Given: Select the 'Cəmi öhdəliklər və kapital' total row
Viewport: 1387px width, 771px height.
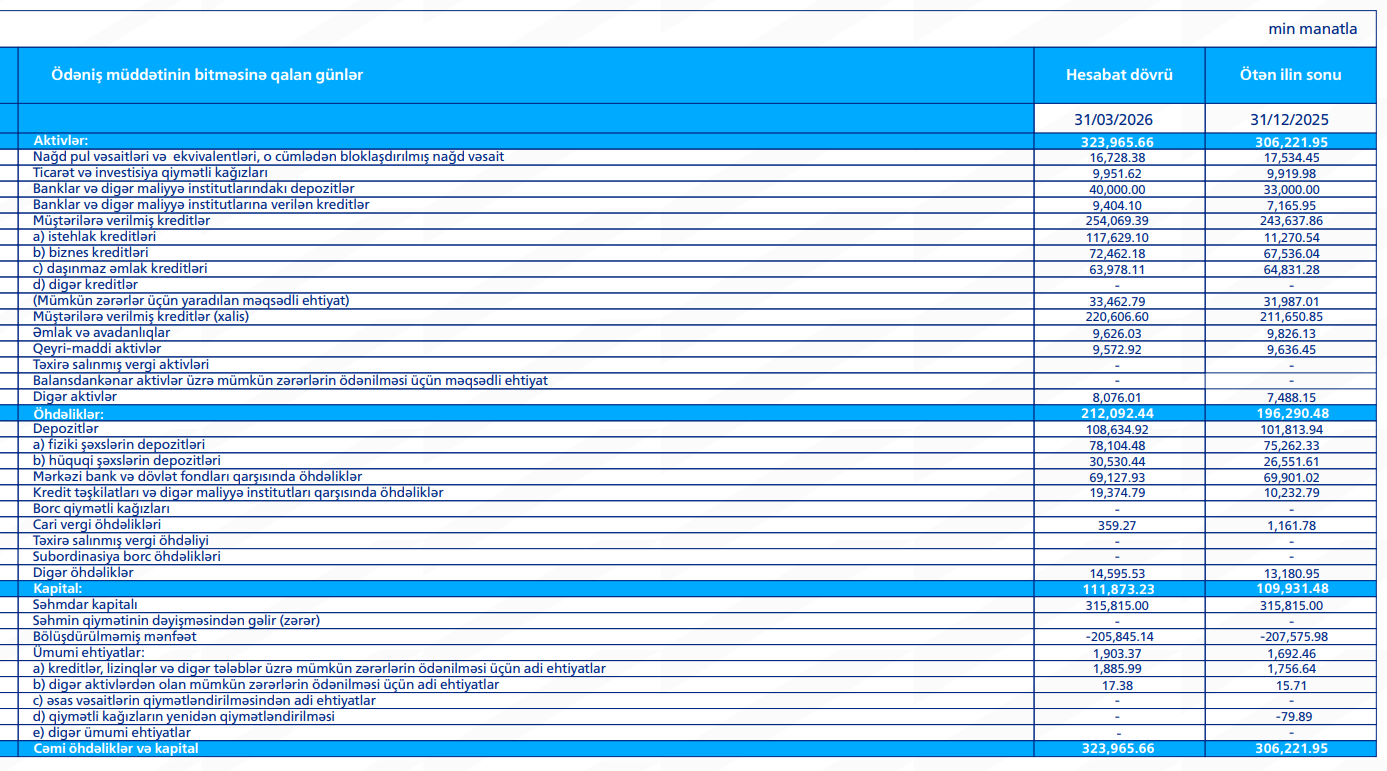Looking at the screenshot, I should 116,748.
